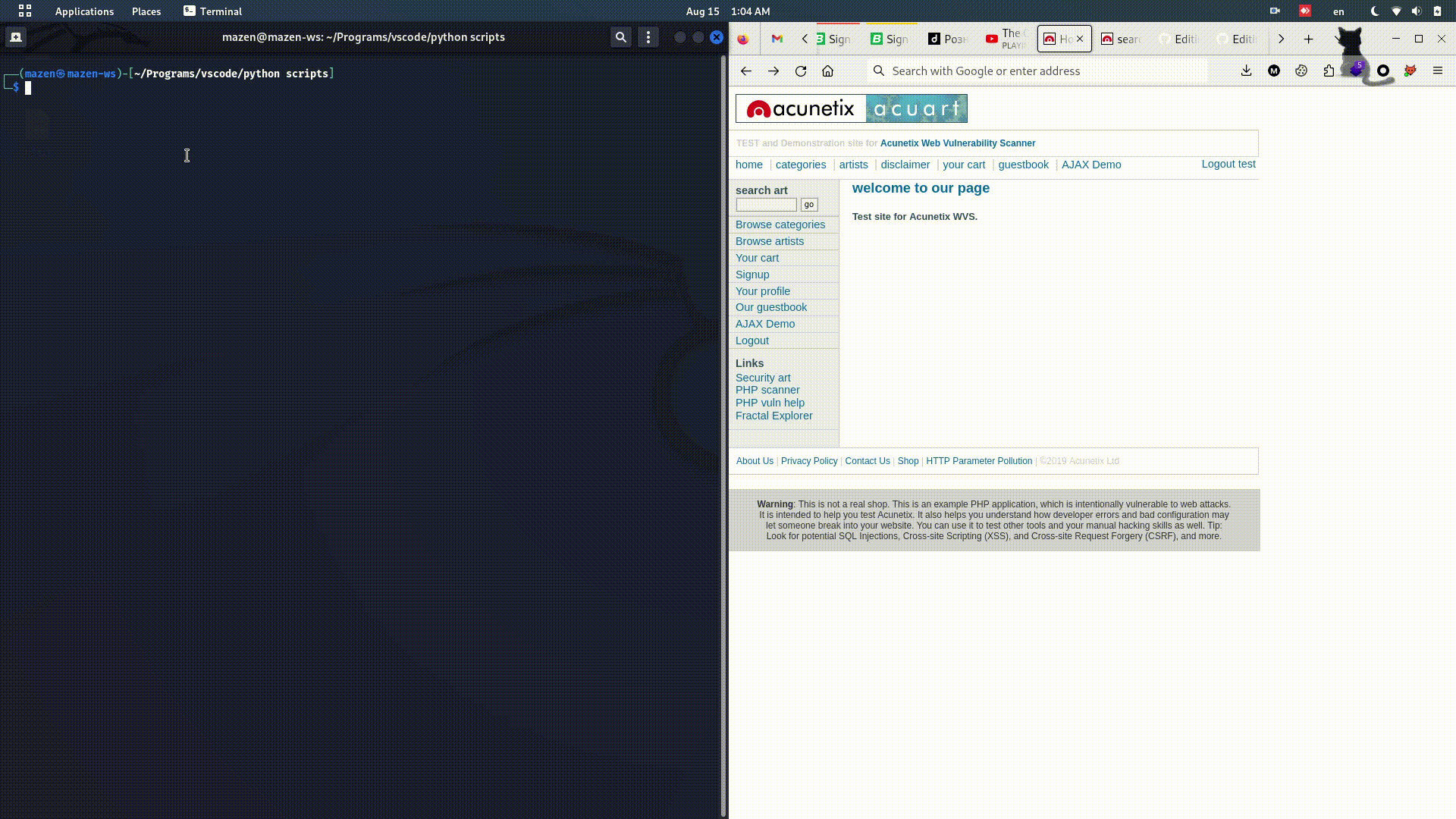
Task: Open the Applications menu
Action: point(84,11)
